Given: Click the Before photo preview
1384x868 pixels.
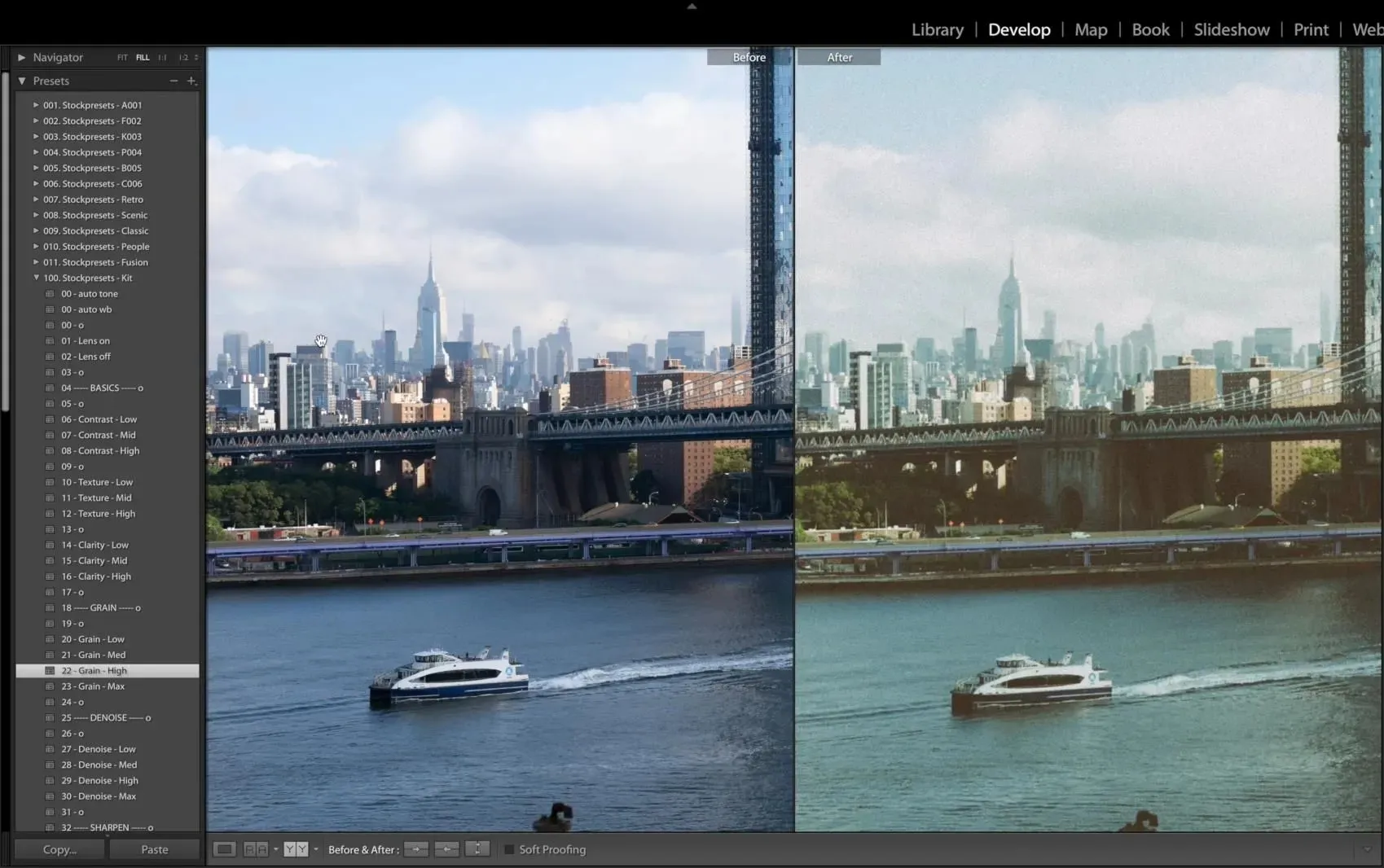Looking at the screenshot, I should tap(499, 440).
